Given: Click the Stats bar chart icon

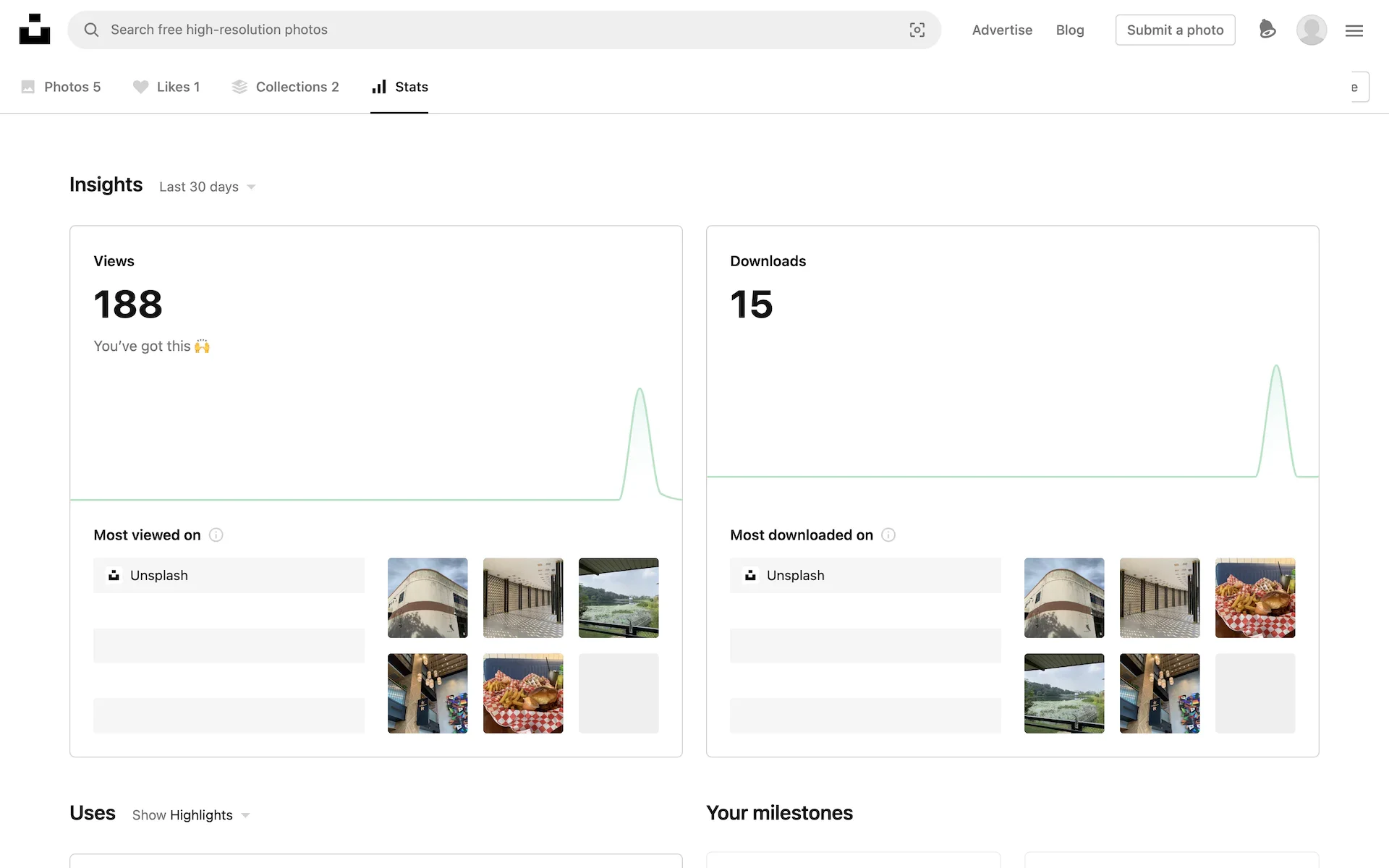Looking at the screenshot, I should coord(379,87).
